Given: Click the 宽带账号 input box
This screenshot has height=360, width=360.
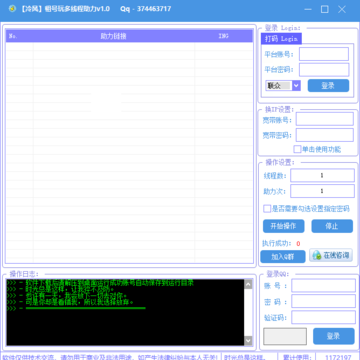Looking at the screenshot, I should click(325, 119).
